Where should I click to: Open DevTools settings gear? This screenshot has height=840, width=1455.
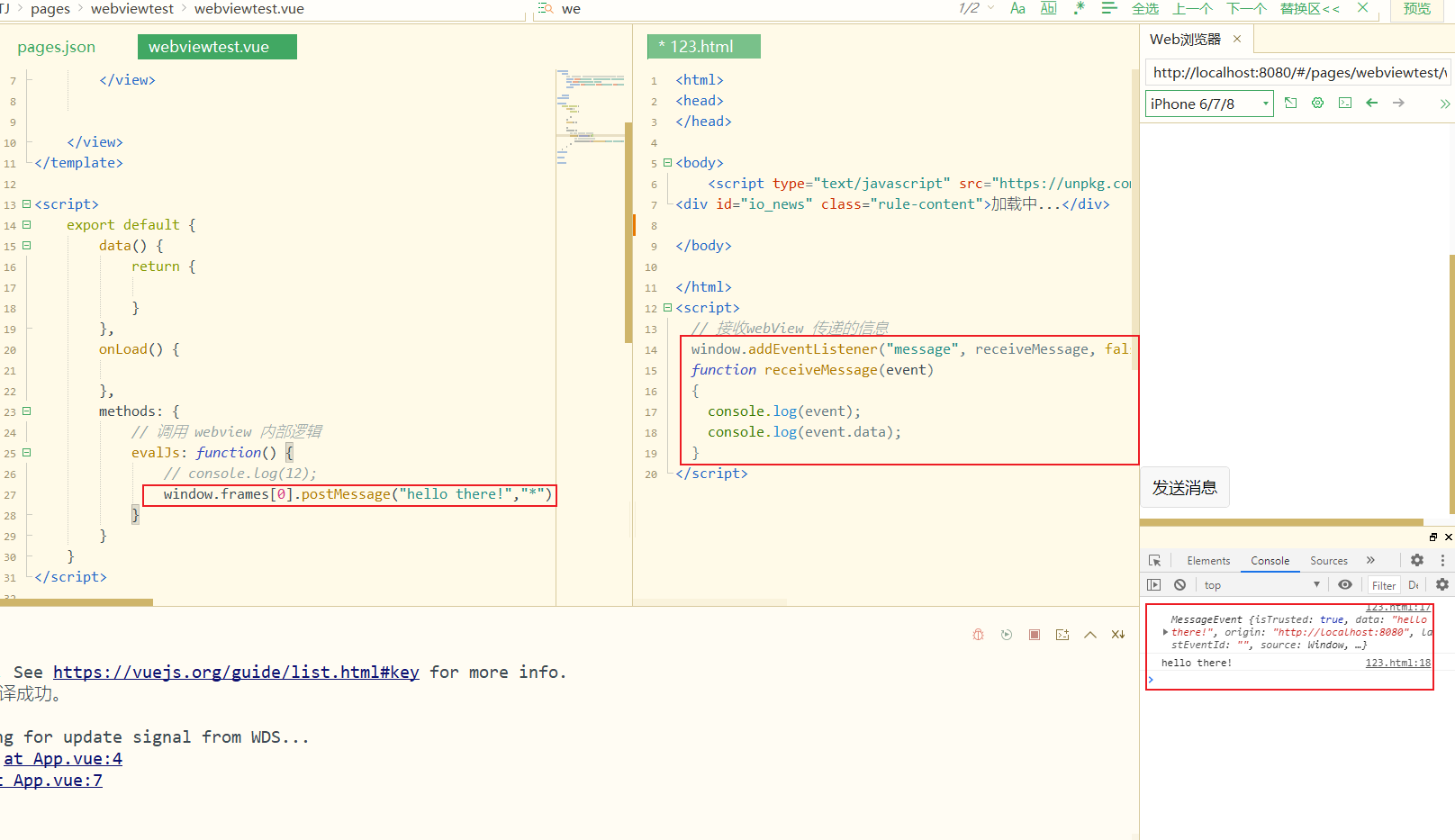tap(1417, 560)
